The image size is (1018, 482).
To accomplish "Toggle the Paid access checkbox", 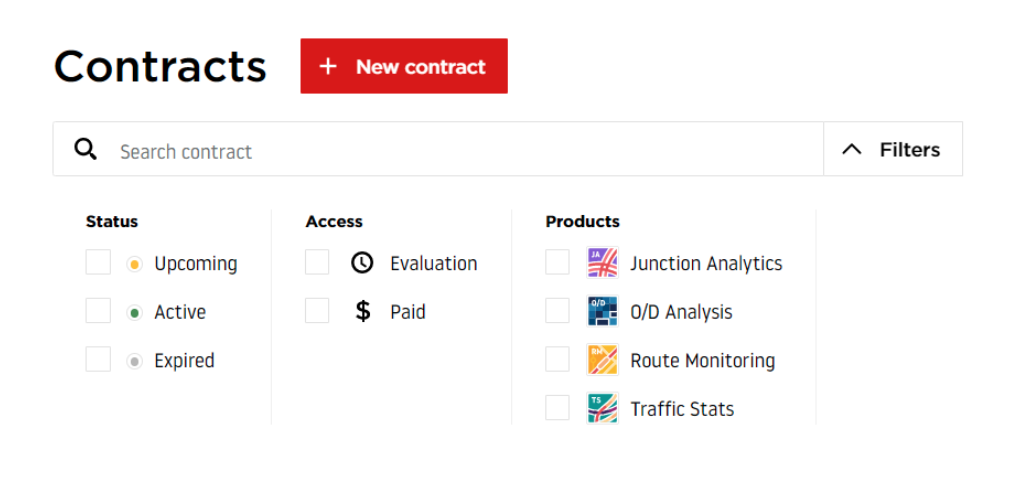I will [317, 311].
